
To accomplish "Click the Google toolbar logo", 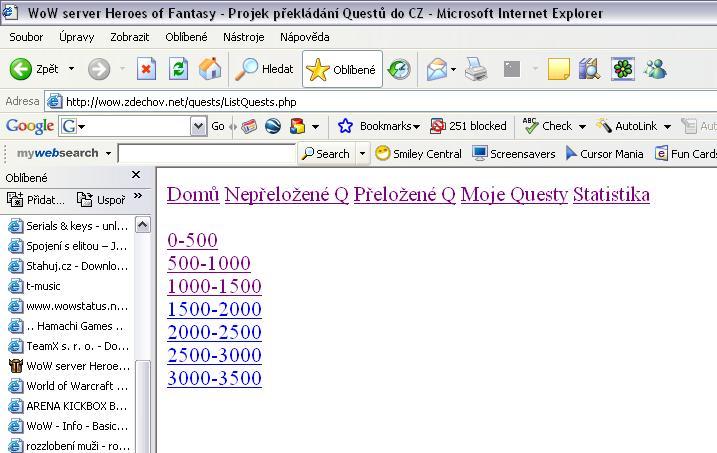I will (x=30, y=126).
